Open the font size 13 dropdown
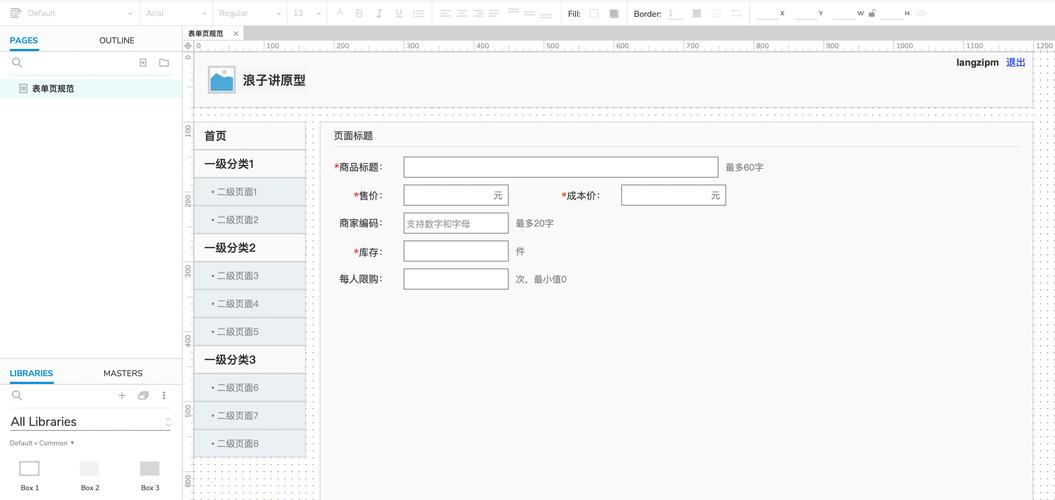The width and height of the screenshot is (1055, 500). click(x=308, y=13)
